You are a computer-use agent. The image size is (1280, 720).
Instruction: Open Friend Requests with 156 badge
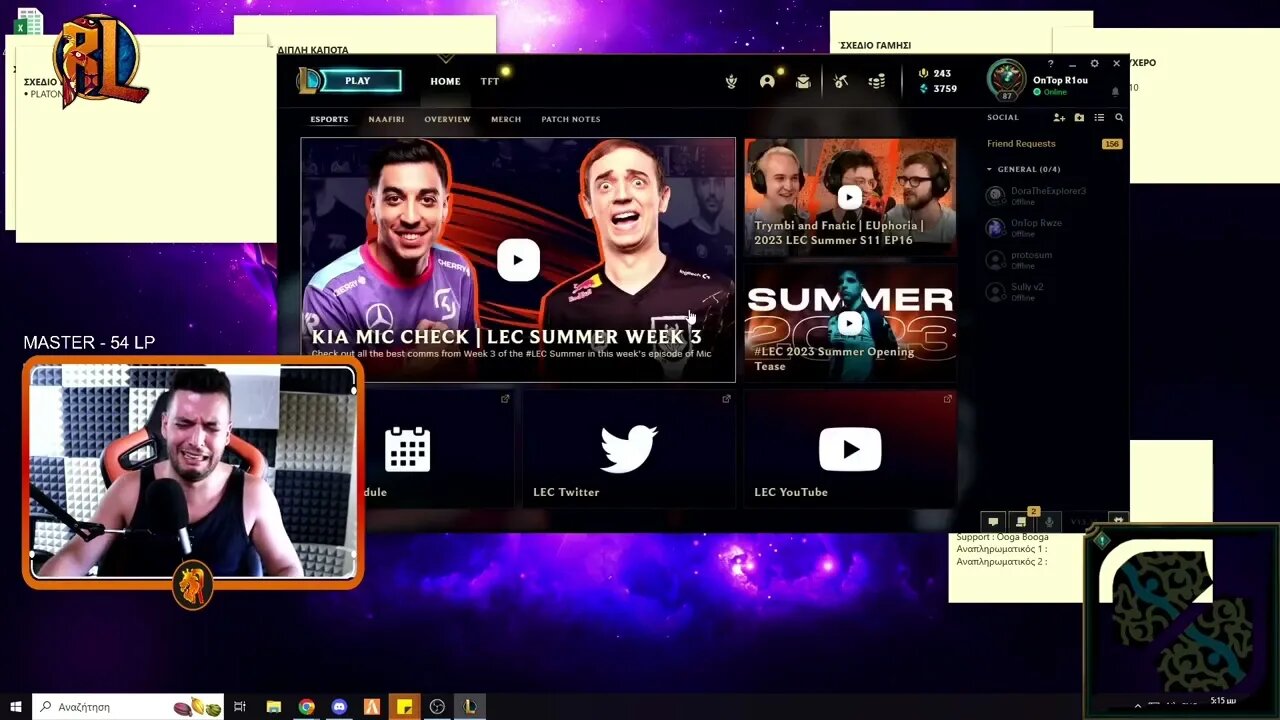coord(1054,144)
